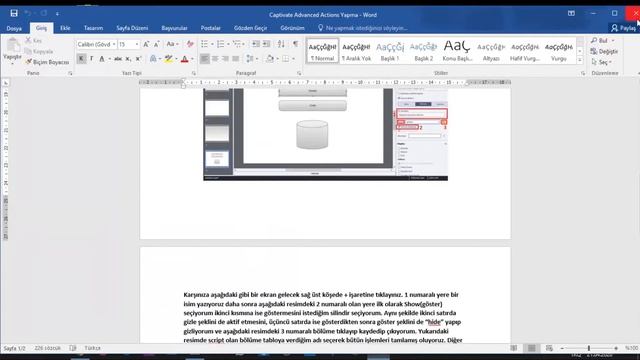Apply the red font color
Screen dimensions: 640x360
coord(184,59)
